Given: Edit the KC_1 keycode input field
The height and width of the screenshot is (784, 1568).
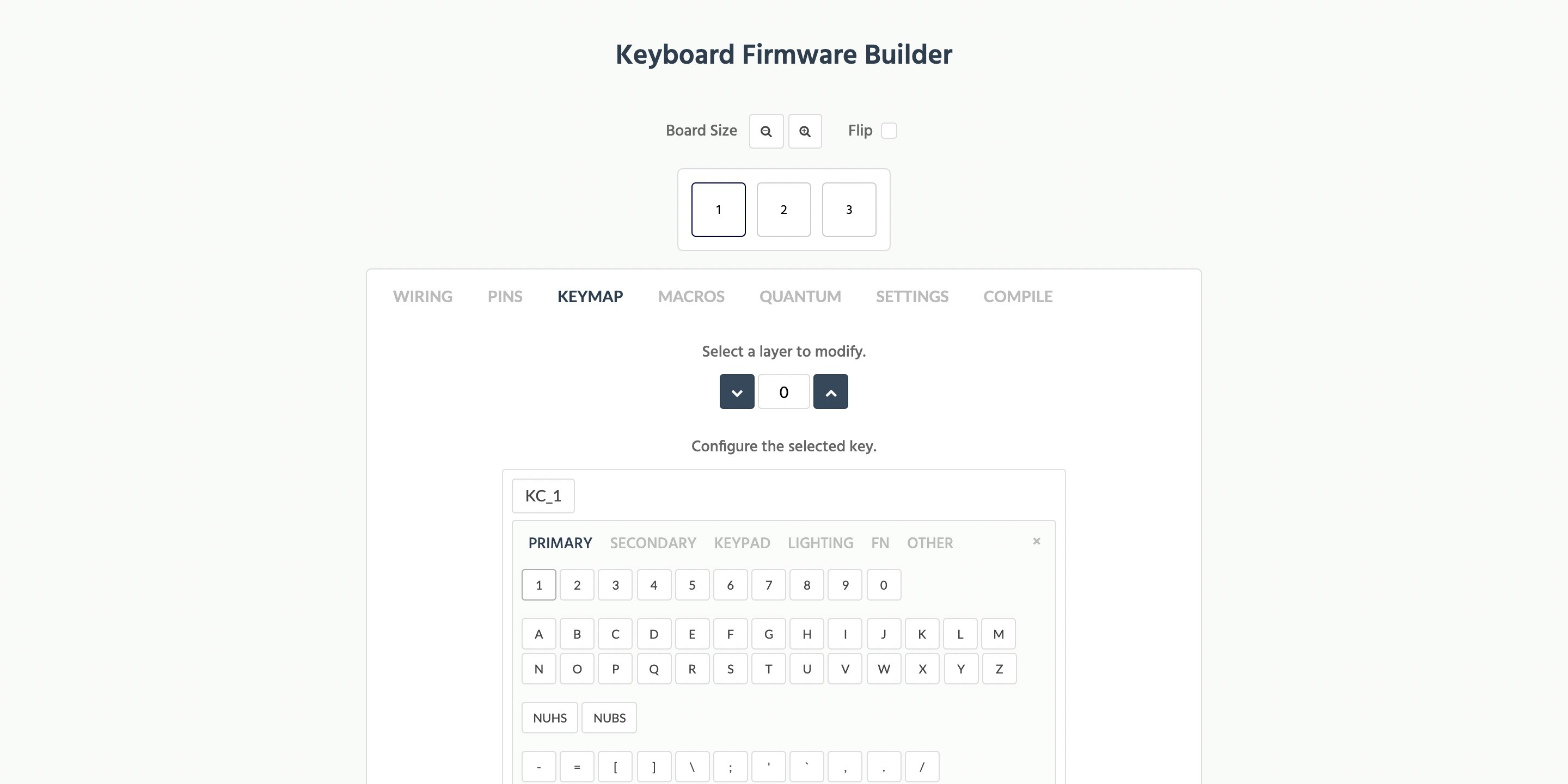Looking at the screenshot, I should click(x=543, y=495).
